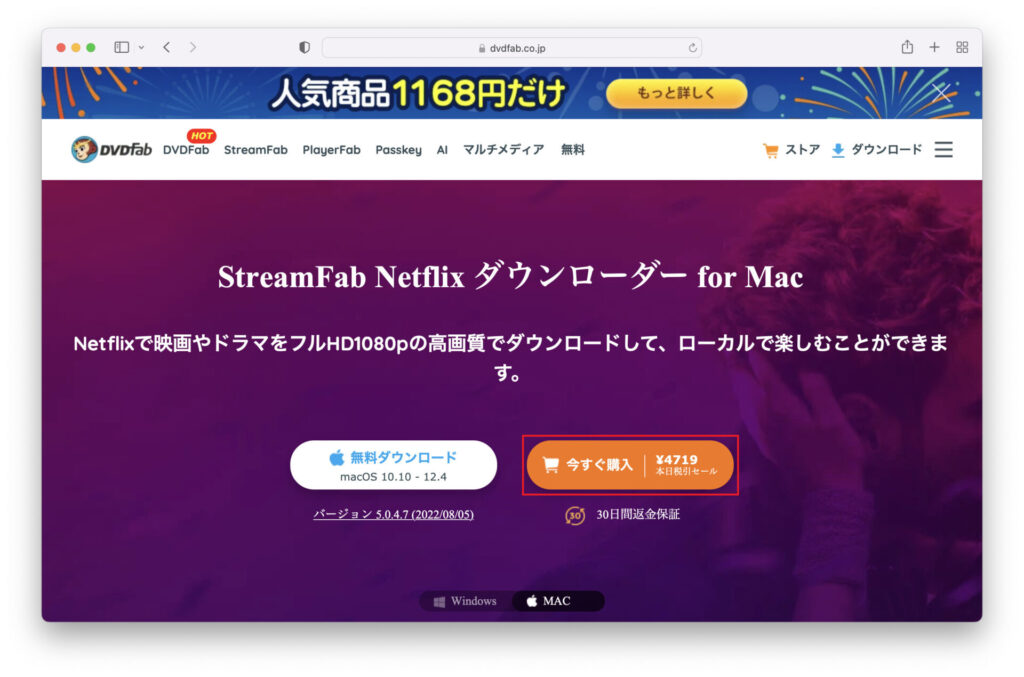Go back with the browser back arrow
This screenshot has height=677, width=1024.
click(x=167, y=47)
